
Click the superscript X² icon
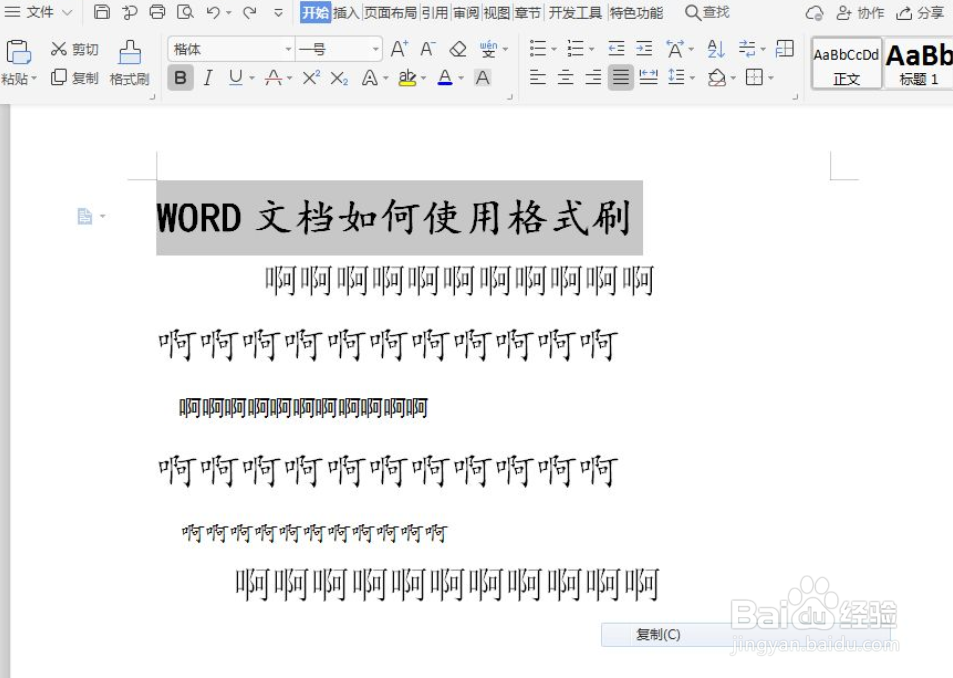click(309, 77)
